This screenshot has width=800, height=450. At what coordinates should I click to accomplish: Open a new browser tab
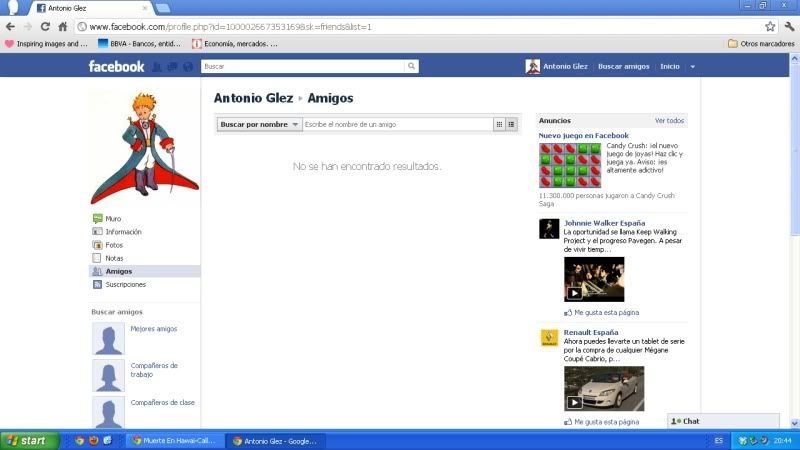click(x=163, y=8)
